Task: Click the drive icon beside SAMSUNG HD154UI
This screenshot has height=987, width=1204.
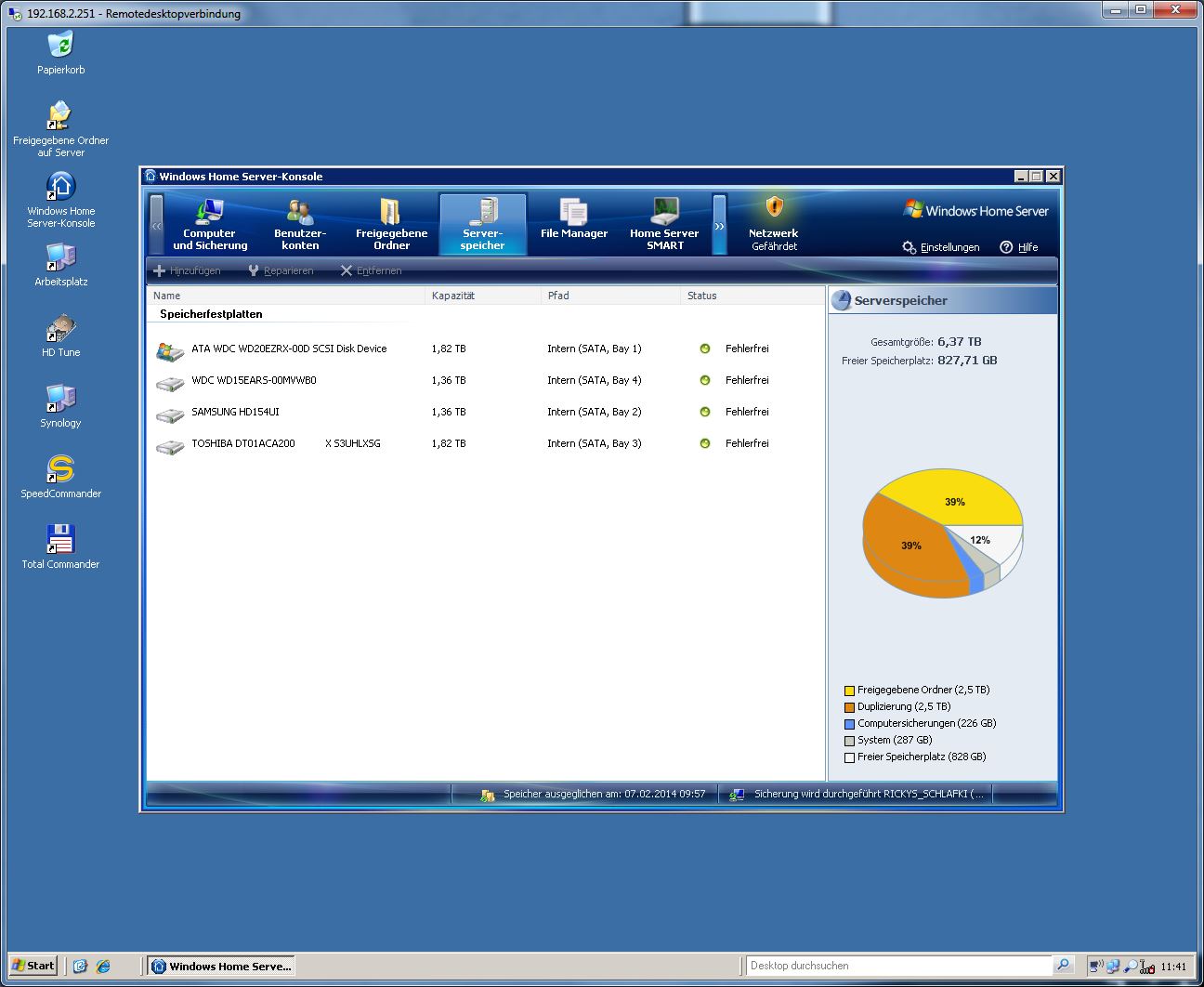Action: tap(170, 415)
